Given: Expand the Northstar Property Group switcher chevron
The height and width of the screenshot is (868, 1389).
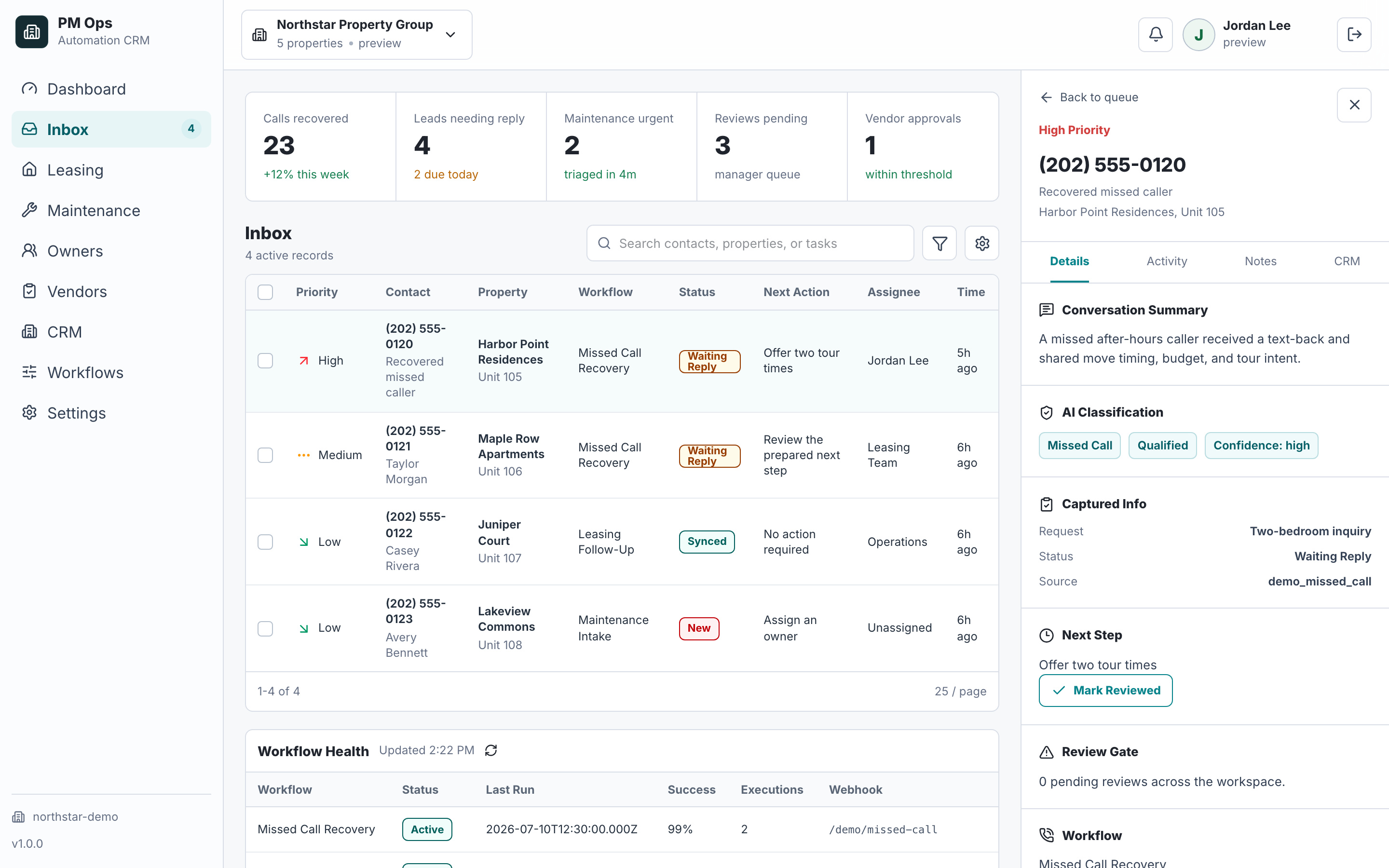Looking at the screenshot, I should click(x=450, y=34).
